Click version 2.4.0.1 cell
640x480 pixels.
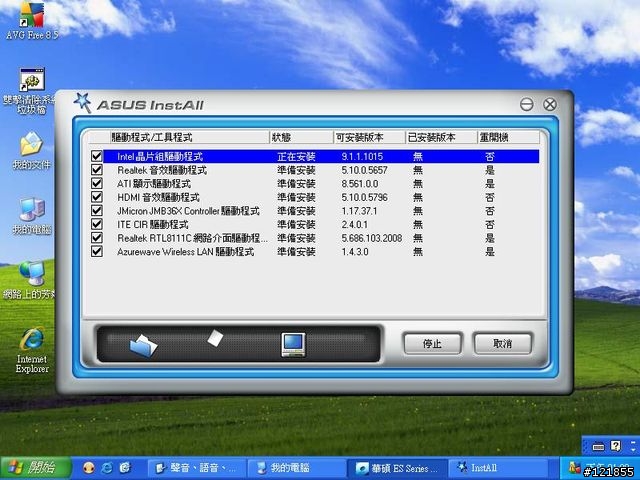point(354,224)
